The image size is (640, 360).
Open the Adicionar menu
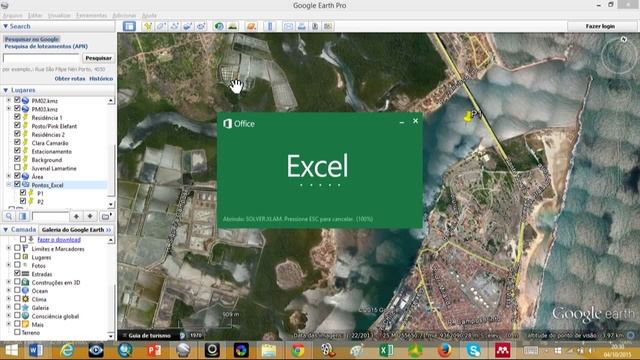[124, 16]
